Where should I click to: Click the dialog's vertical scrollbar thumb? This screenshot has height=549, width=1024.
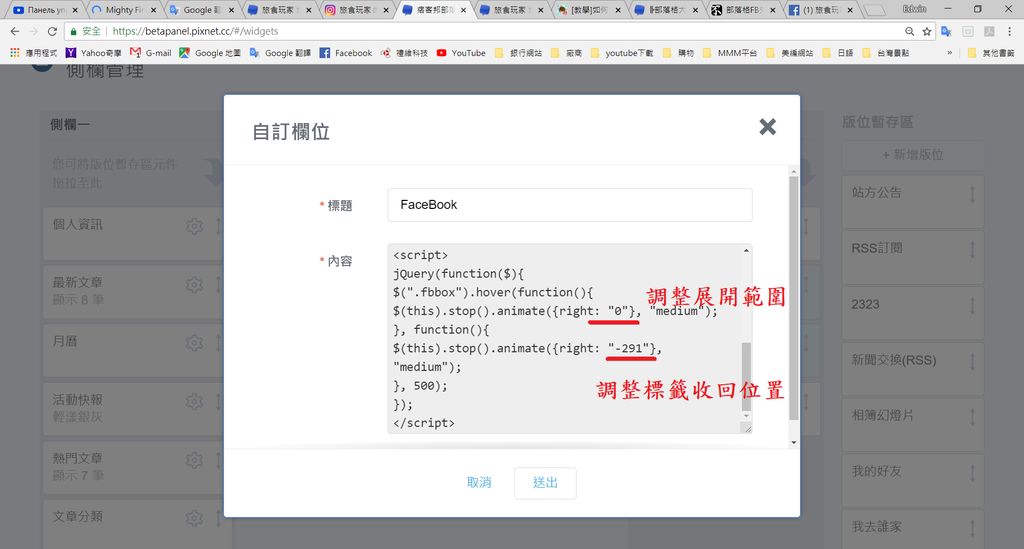click(793, 297)
